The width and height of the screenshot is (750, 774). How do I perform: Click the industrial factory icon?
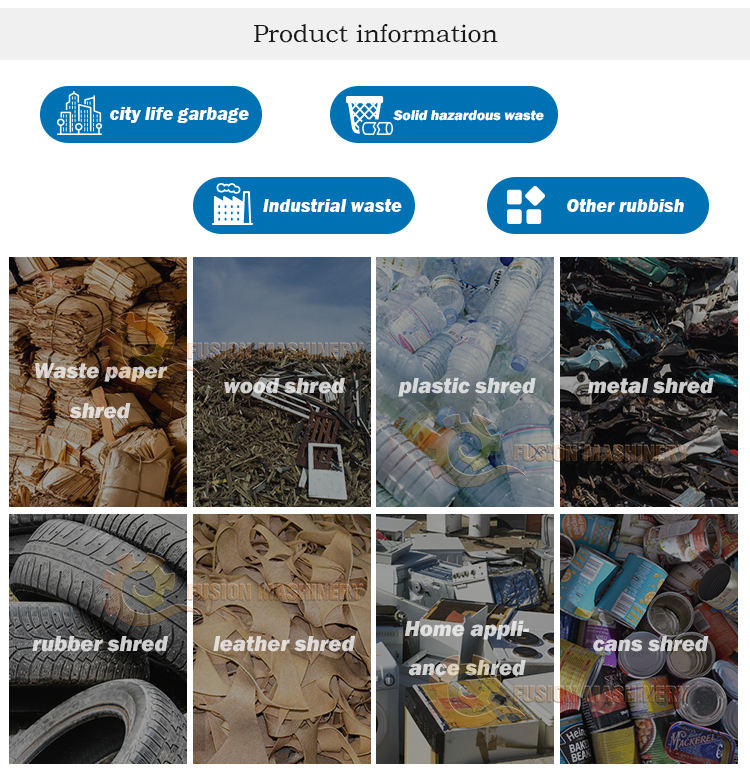point(232,205)
